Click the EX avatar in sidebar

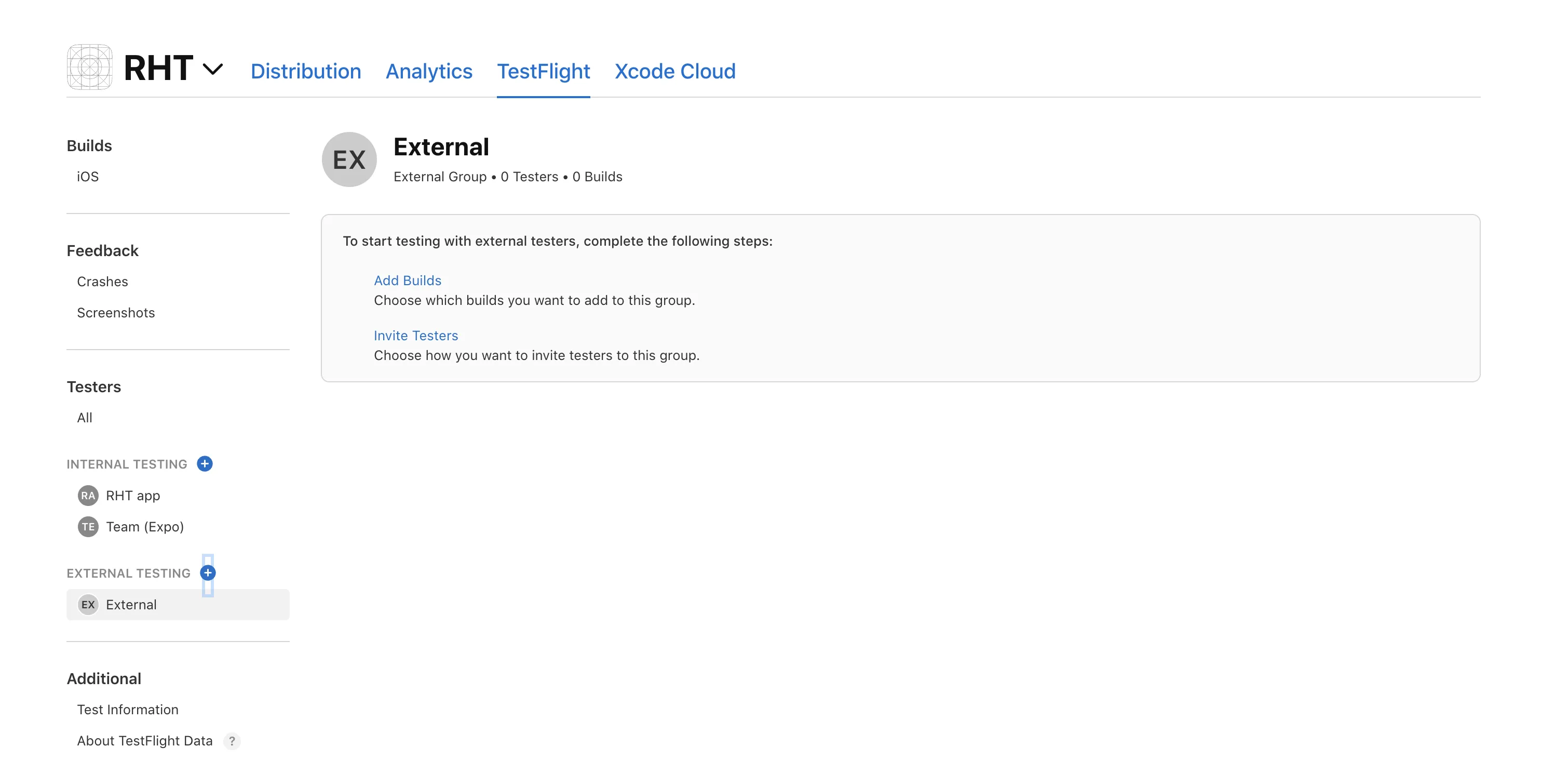click(88, 605)
